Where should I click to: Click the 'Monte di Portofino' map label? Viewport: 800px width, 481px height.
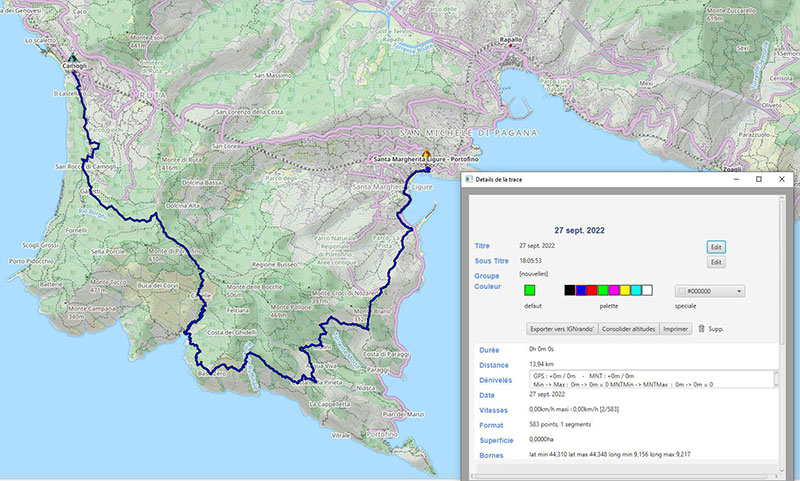tap(175, 251)
